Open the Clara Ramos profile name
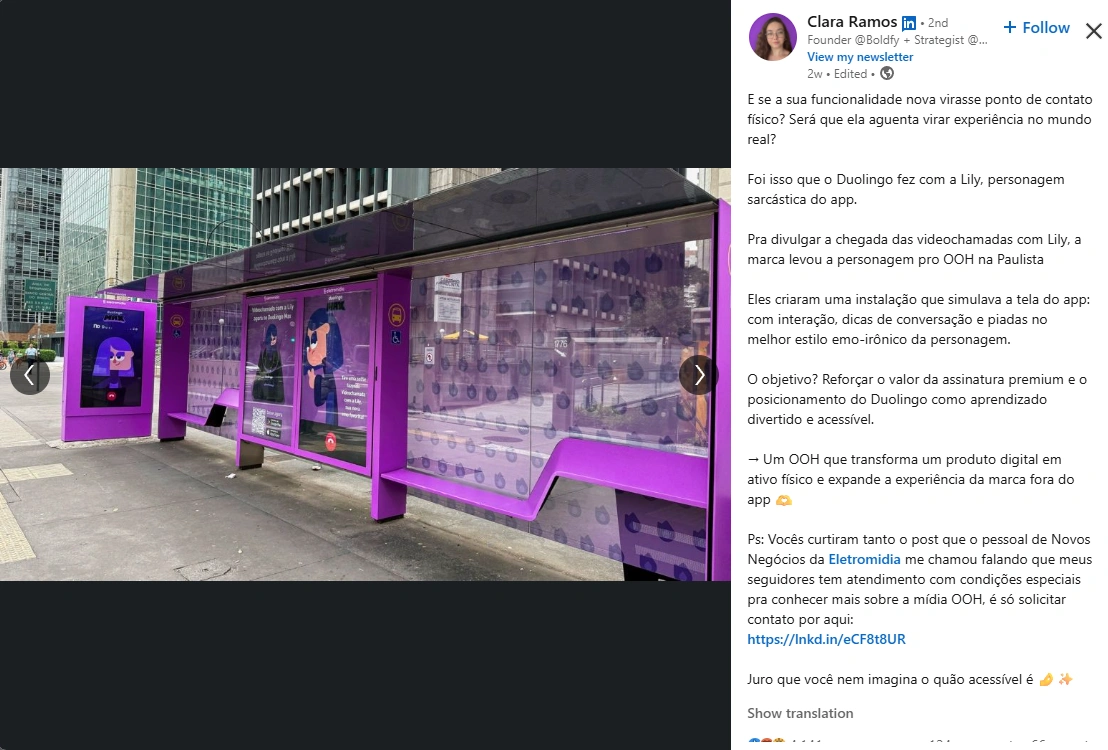 [852, 22]
